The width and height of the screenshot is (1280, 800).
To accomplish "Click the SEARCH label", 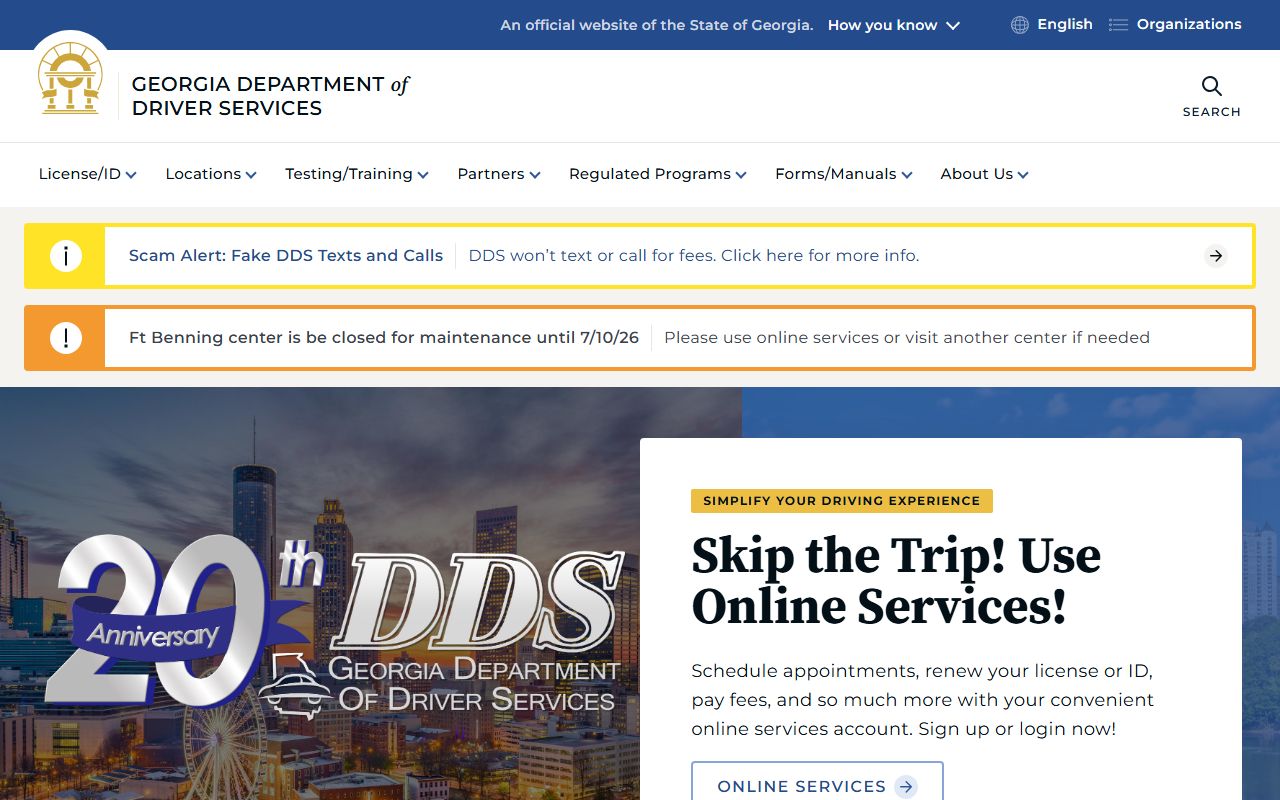I will click(1211, 112).
